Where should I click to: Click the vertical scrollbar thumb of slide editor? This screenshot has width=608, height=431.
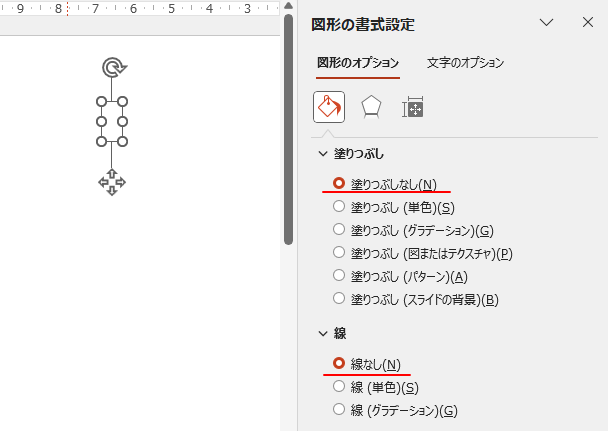click(288, 129)
